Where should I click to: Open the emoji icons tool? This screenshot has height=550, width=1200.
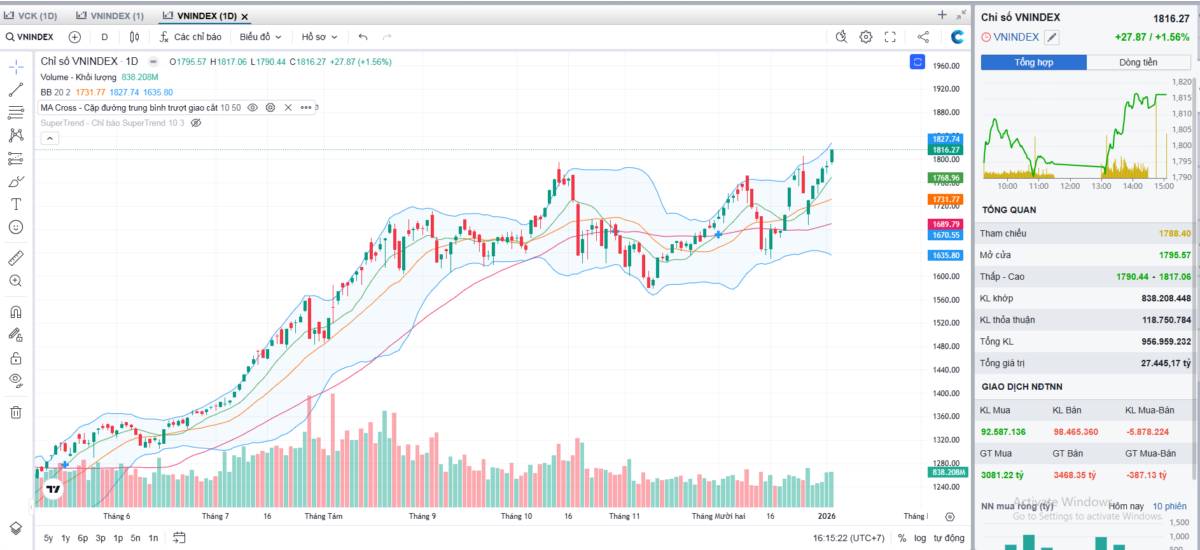(x=16, y=227)
